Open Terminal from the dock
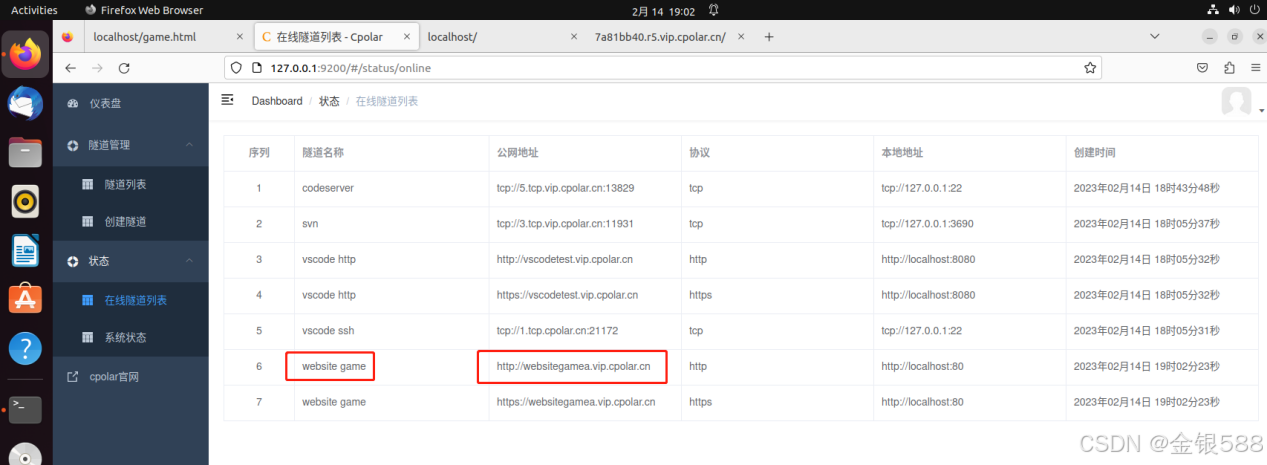The height and width of the screenshot is (465, 1267). point(25,409)
